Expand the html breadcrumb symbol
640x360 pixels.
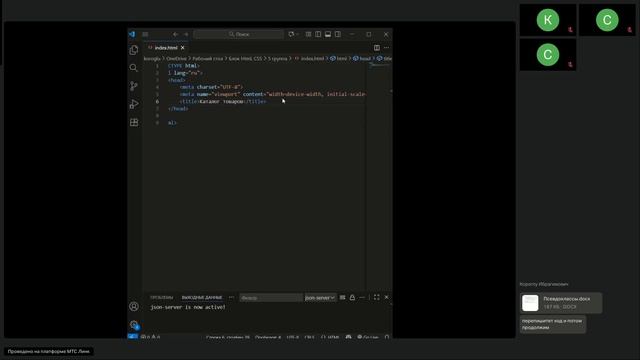339,59
